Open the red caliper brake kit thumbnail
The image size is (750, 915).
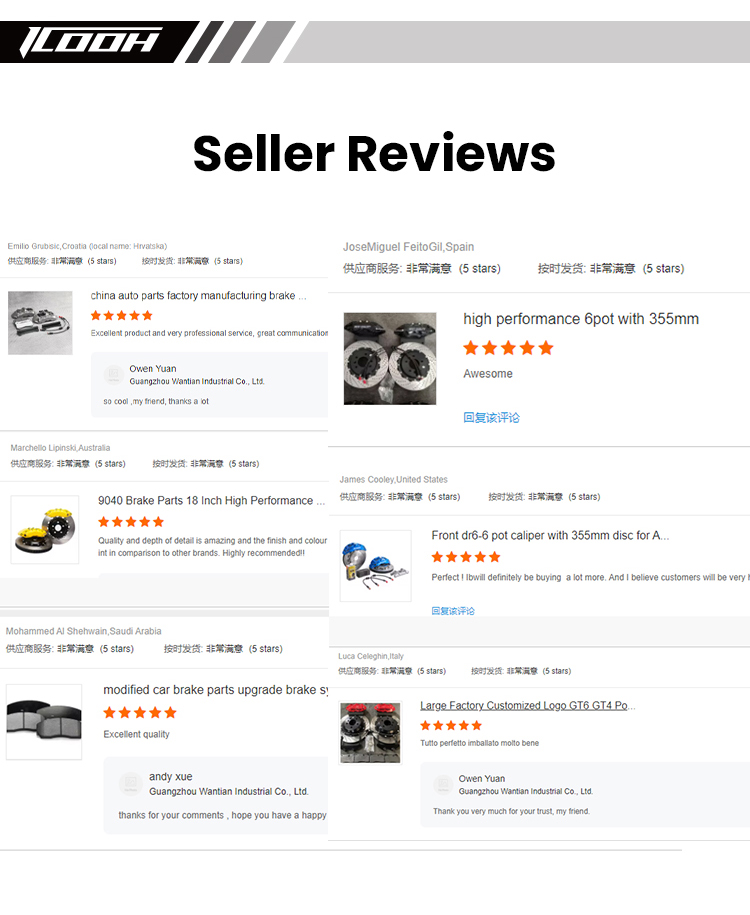pyautogui.click(x=370, y=733)
